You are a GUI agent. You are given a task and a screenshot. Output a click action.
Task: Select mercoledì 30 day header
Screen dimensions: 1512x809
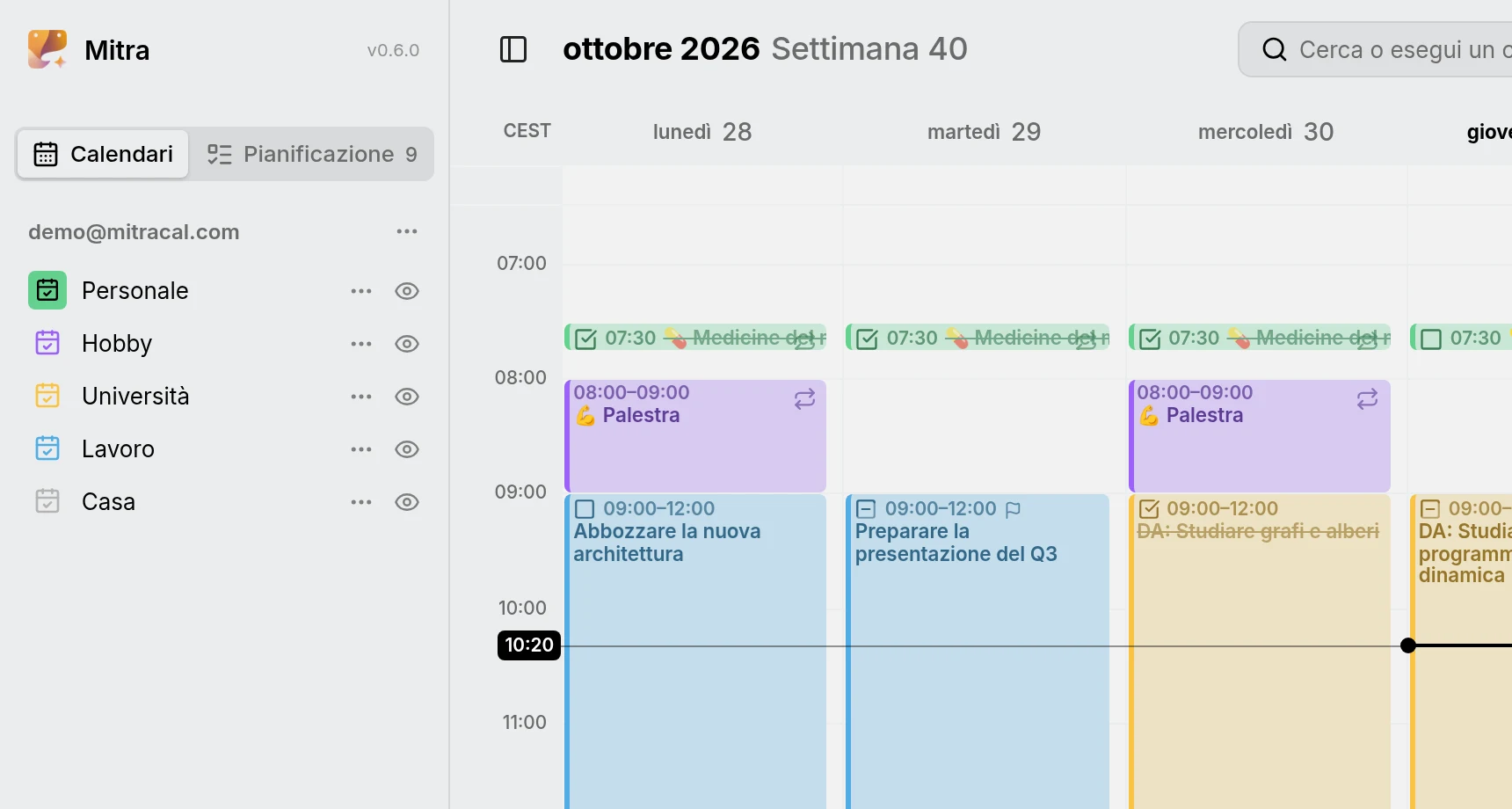point(1266,132)
